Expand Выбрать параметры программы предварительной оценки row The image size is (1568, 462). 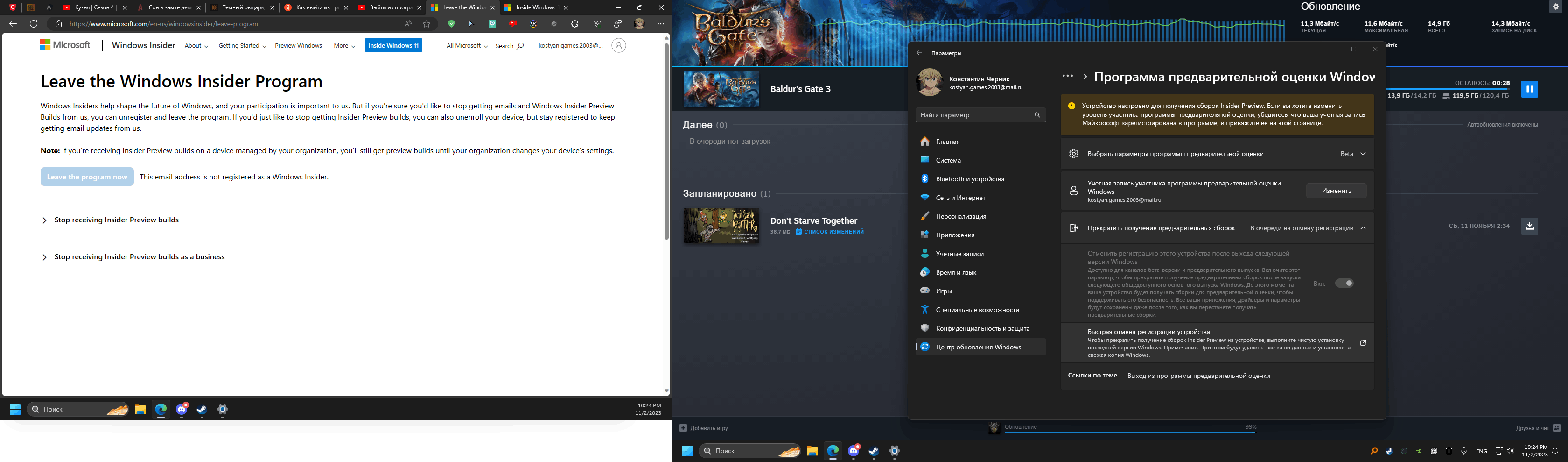tap(1218, 154)
